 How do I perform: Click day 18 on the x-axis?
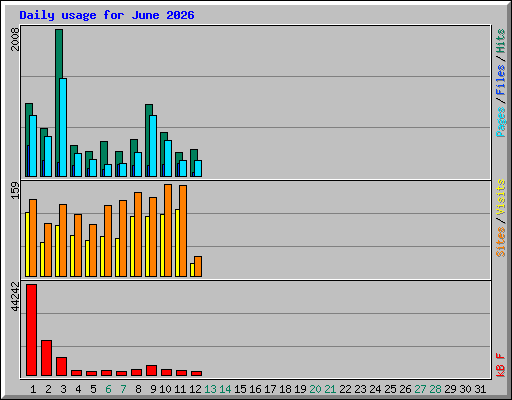[x=285, y=389]
